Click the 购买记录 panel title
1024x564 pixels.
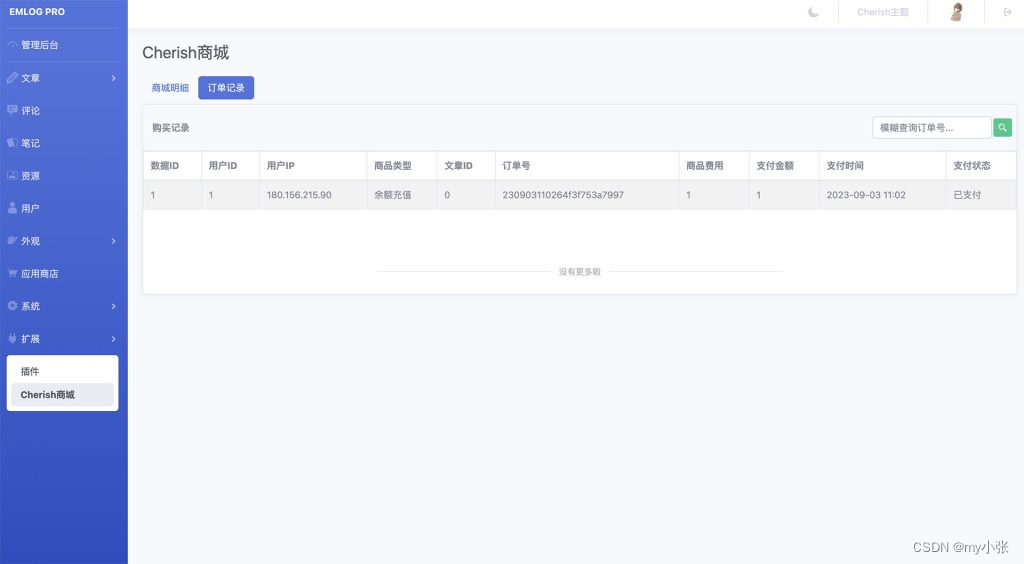pyautogui.click(x=170, y=128)
